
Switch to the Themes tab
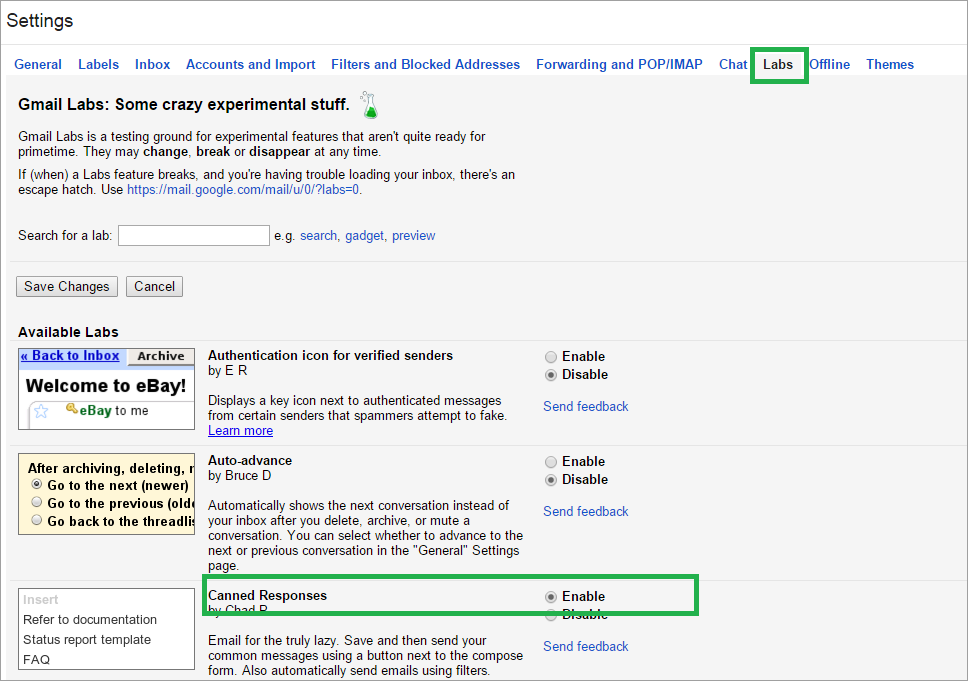[x=889, y=64]
